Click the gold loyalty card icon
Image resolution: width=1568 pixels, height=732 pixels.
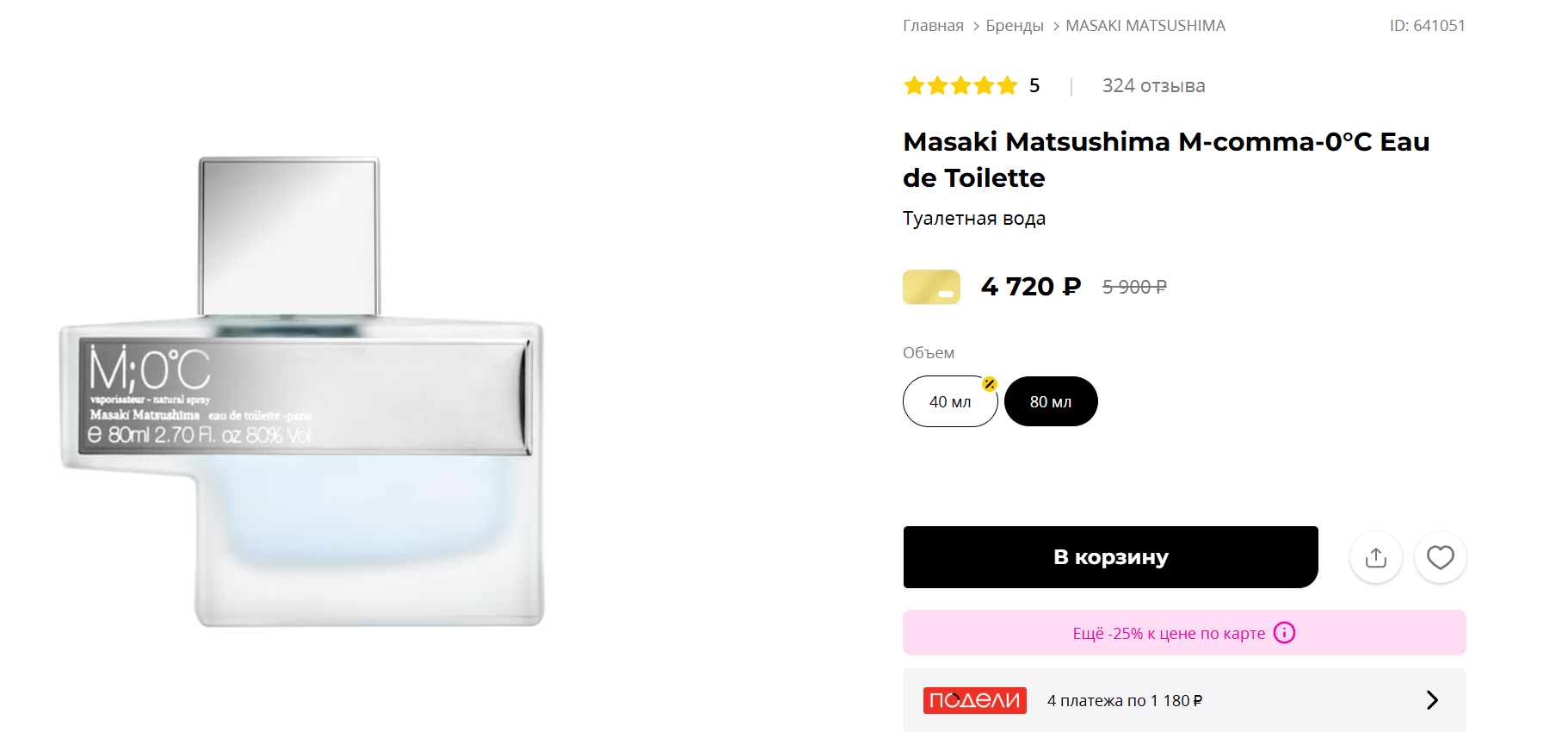point(931,287)
